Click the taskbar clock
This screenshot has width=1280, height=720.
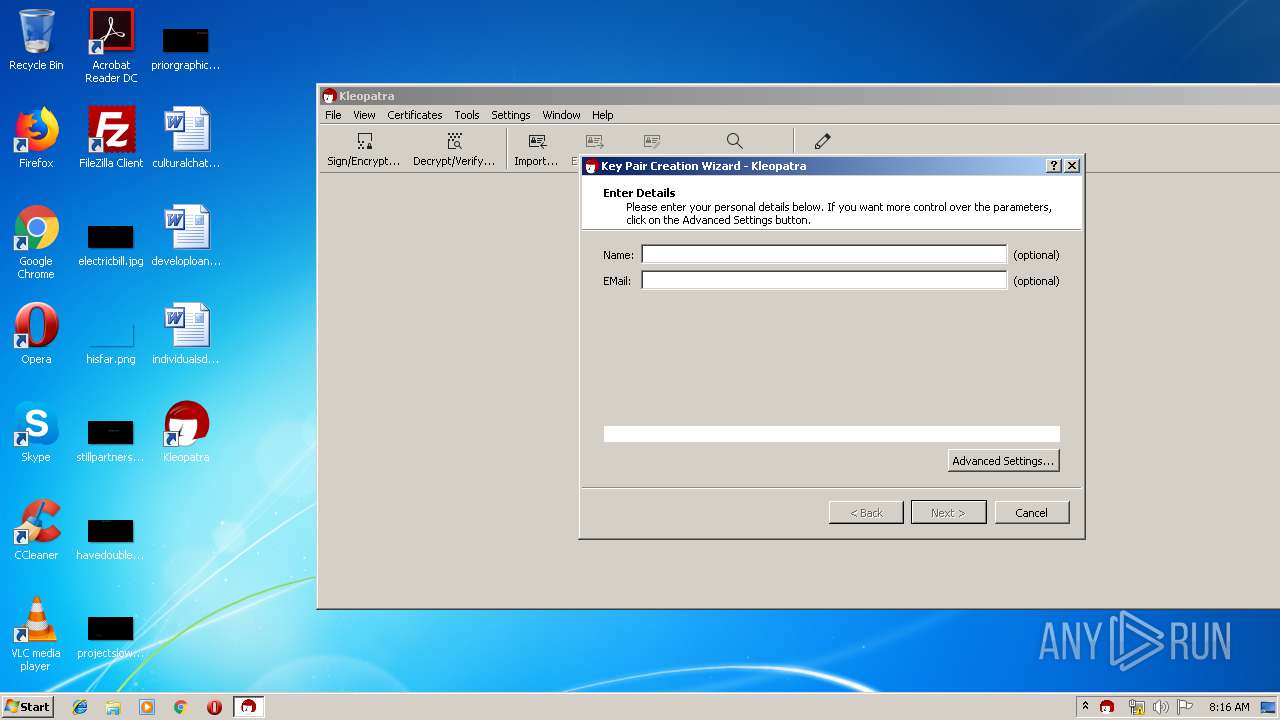pyautogui.click(x=1229, y=707)
